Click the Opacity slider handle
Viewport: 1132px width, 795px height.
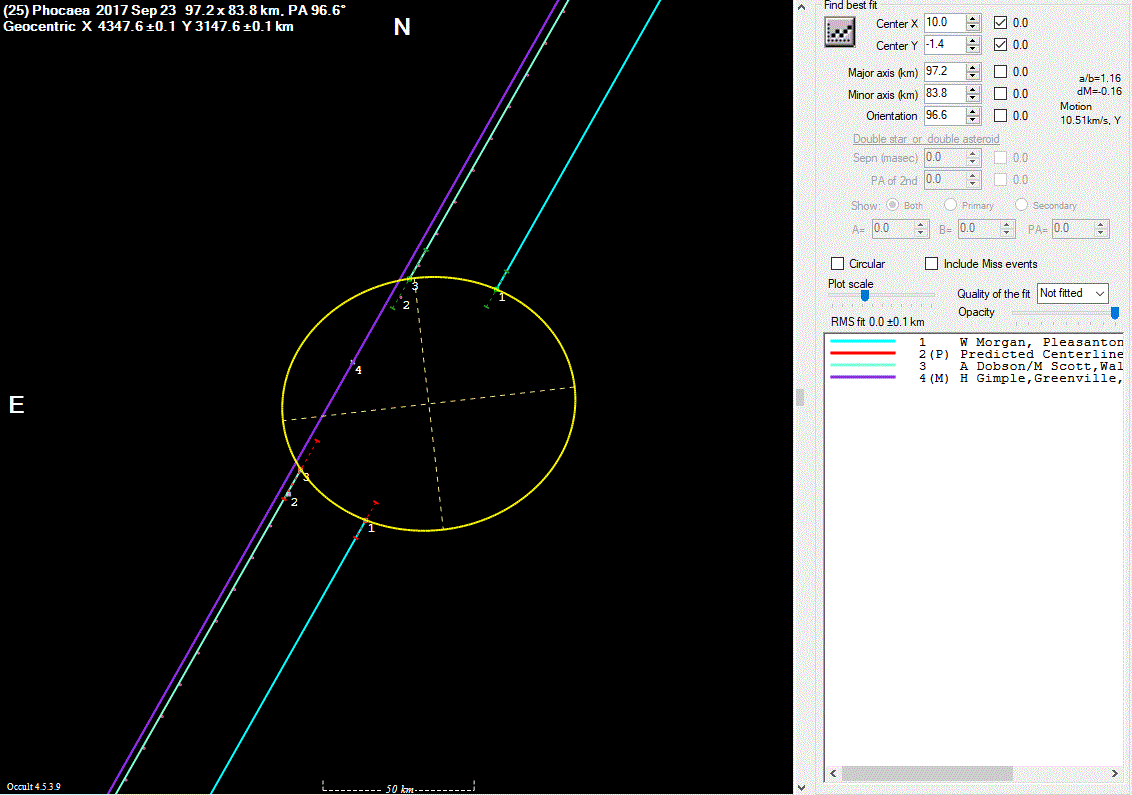tap(1115, 313)
